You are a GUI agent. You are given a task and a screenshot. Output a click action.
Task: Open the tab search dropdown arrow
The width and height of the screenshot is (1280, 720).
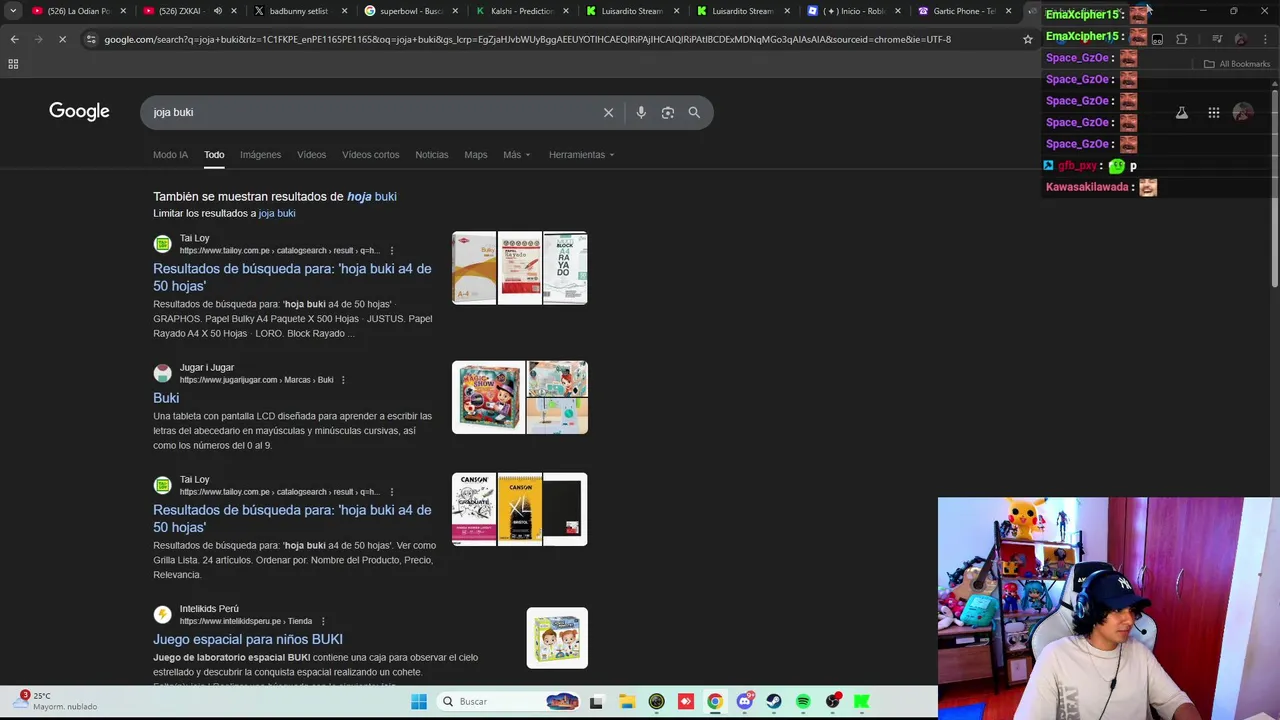(x=13, y=11)
